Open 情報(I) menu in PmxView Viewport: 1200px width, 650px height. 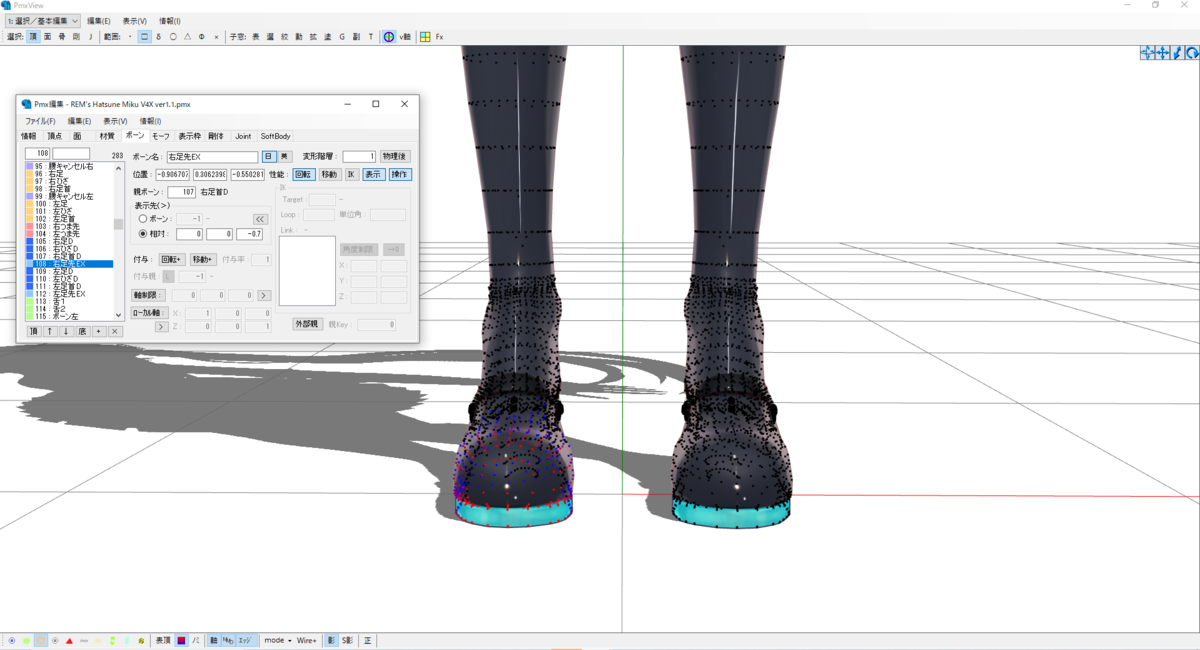coord(169,20)
